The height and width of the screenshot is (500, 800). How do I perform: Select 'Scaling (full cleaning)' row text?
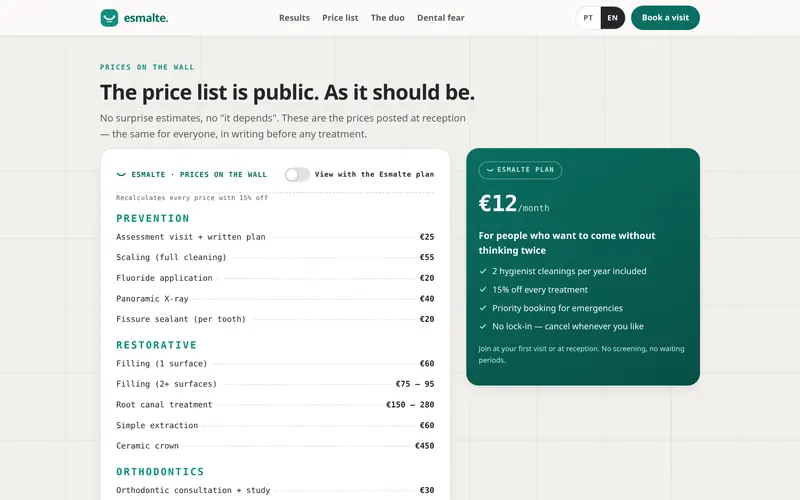coord(171,257)
